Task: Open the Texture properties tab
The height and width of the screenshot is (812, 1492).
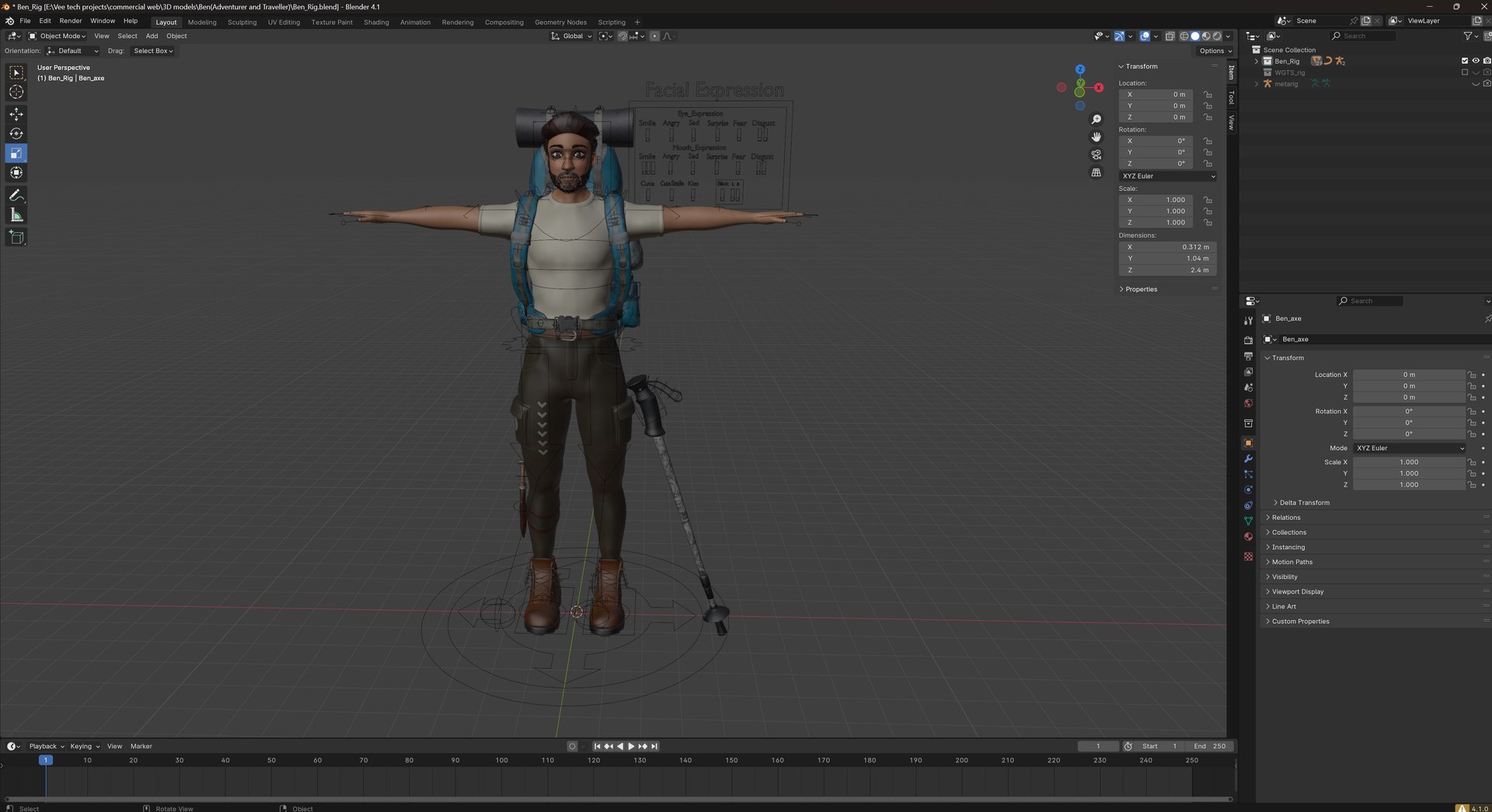Action: (x=1248, y=556)
